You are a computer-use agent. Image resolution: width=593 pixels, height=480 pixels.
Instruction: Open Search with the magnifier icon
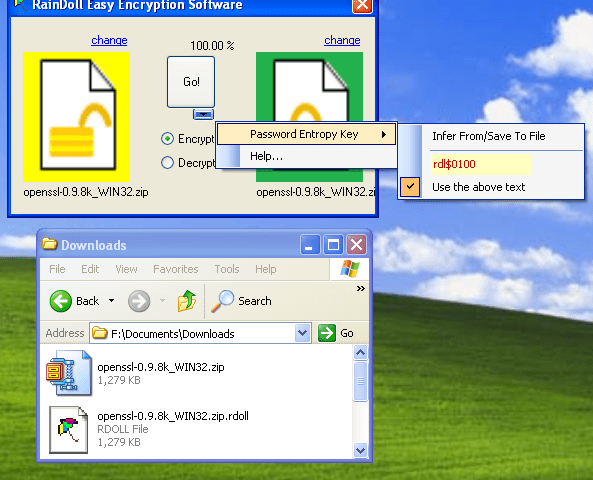pyautogui.click(x=222, y=301)
